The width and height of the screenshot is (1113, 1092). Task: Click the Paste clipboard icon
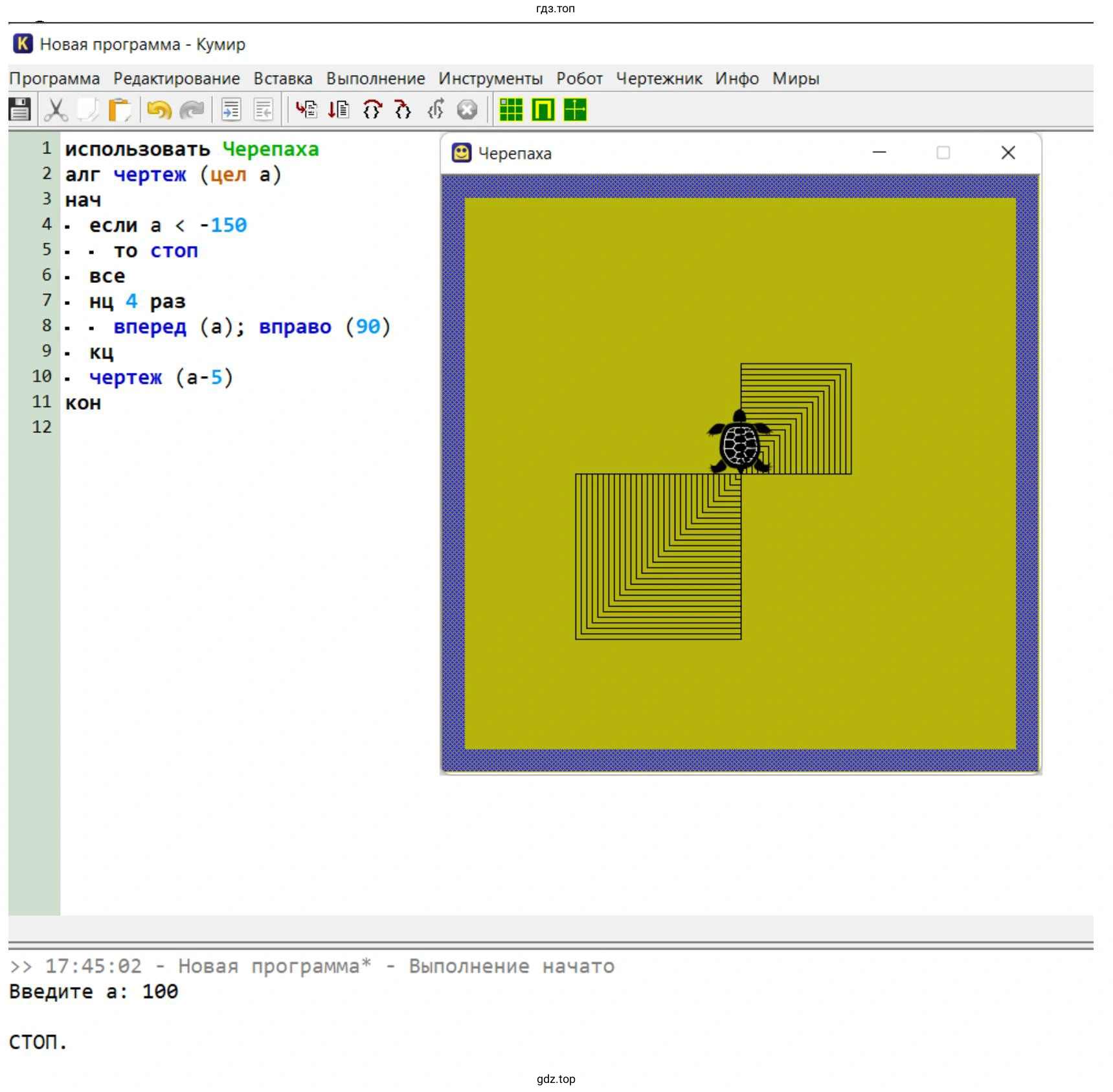point(119,109)
